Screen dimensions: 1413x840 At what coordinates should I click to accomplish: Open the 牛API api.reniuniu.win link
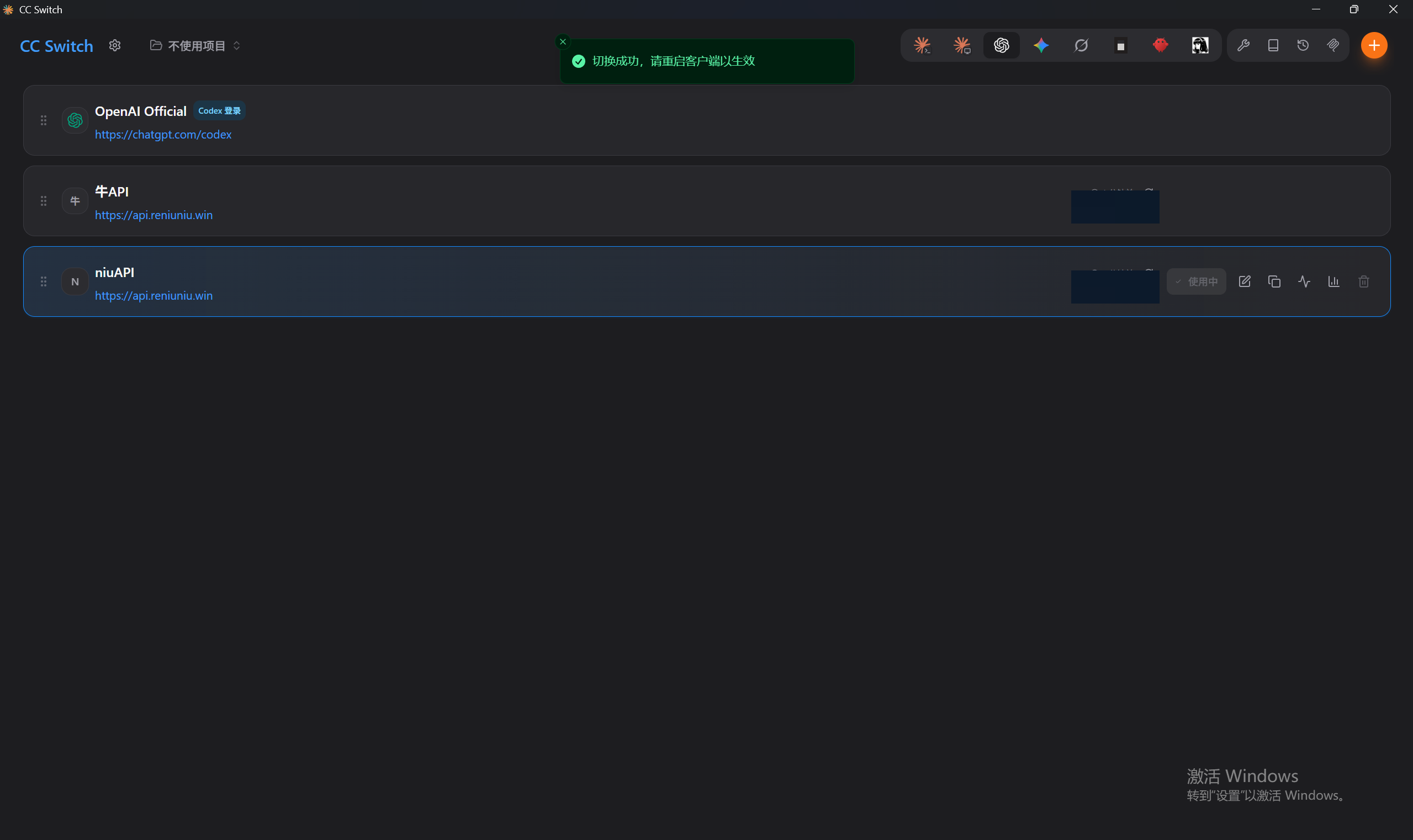(154, 215)
